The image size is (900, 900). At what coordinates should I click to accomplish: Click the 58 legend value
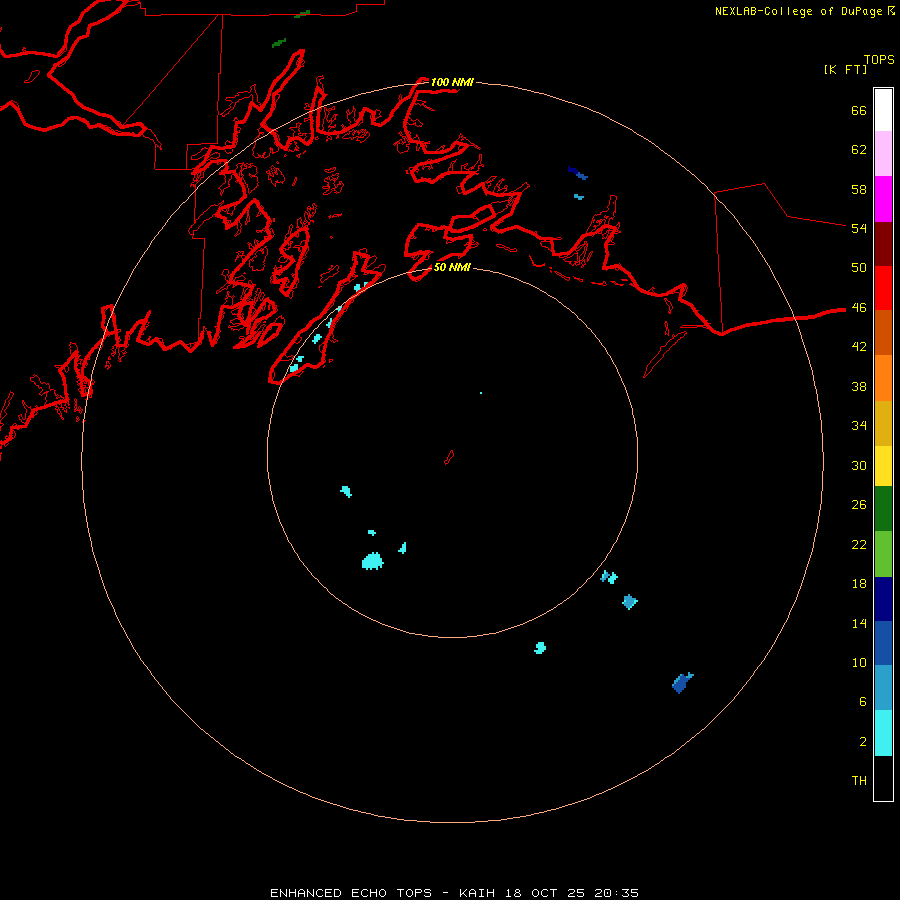tap(859, 189)
